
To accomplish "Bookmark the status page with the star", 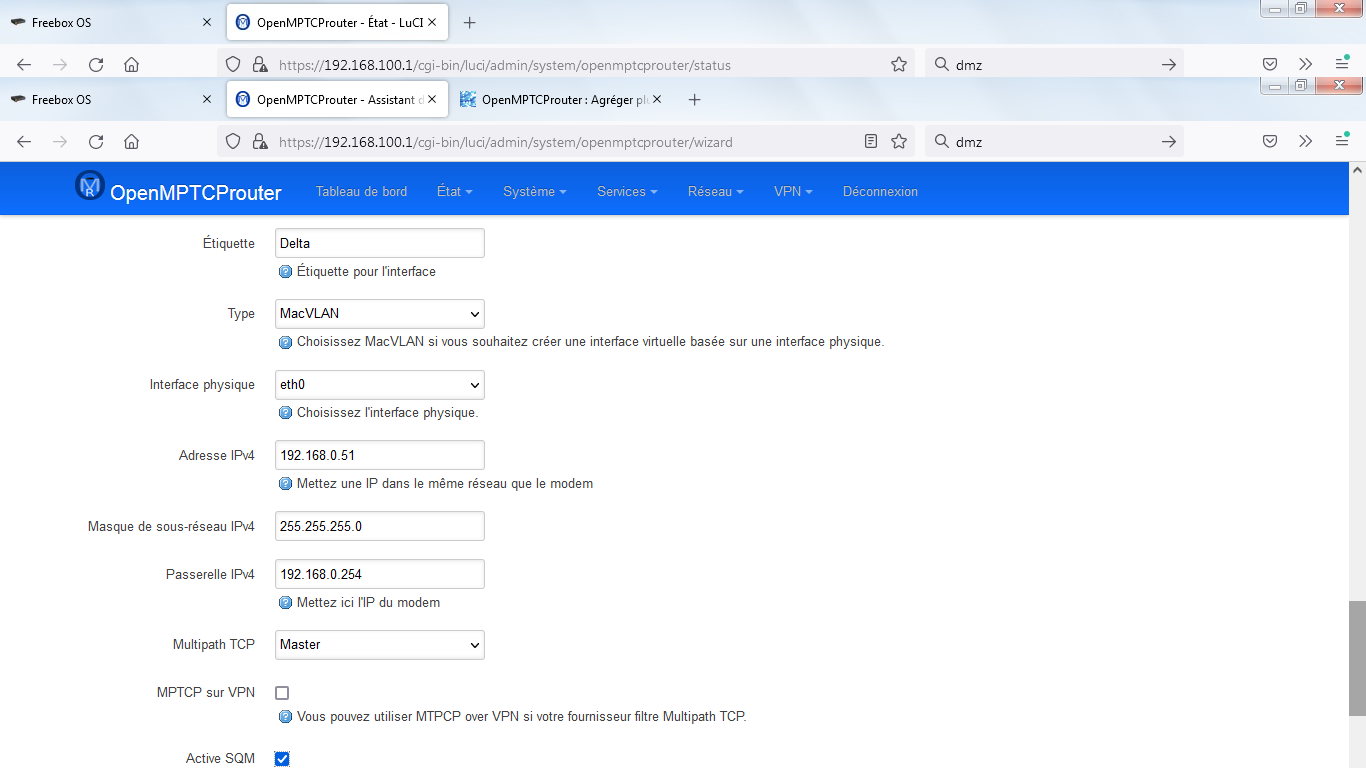I will click(x=899, y=65).
